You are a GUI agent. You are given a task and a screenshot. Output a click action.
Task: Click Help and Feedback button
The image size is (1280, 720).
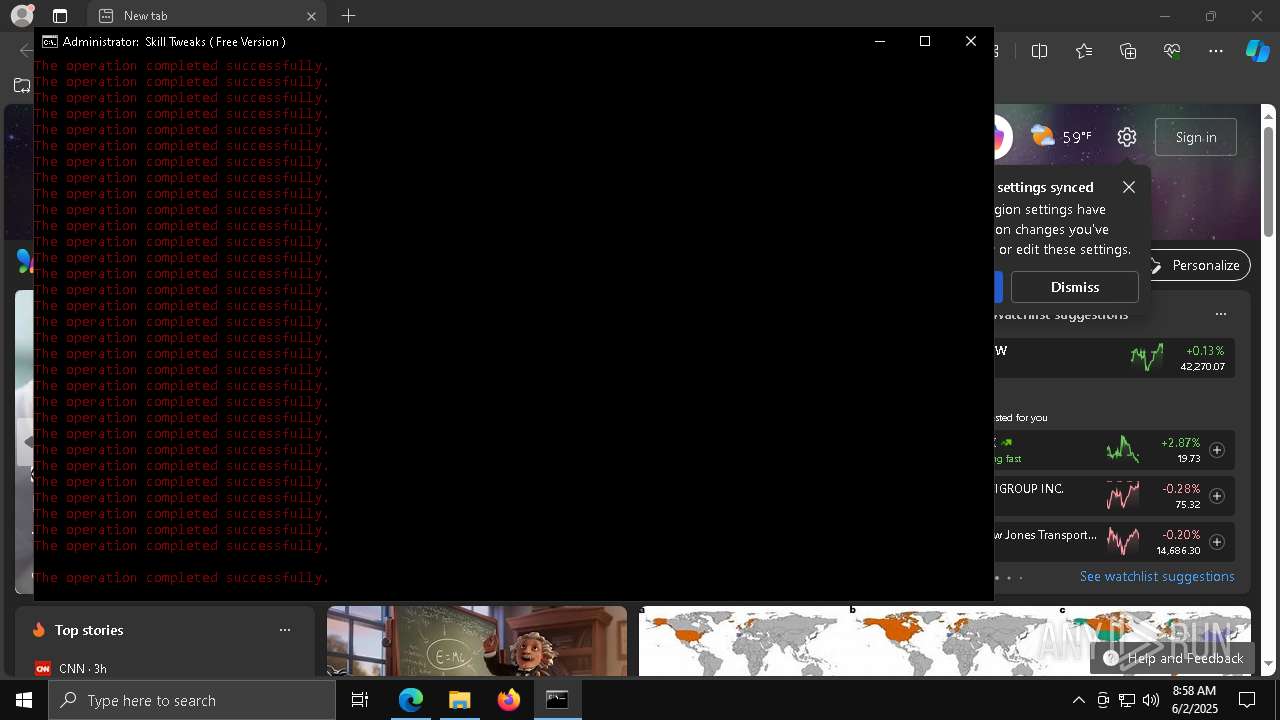click(1173, 658)
